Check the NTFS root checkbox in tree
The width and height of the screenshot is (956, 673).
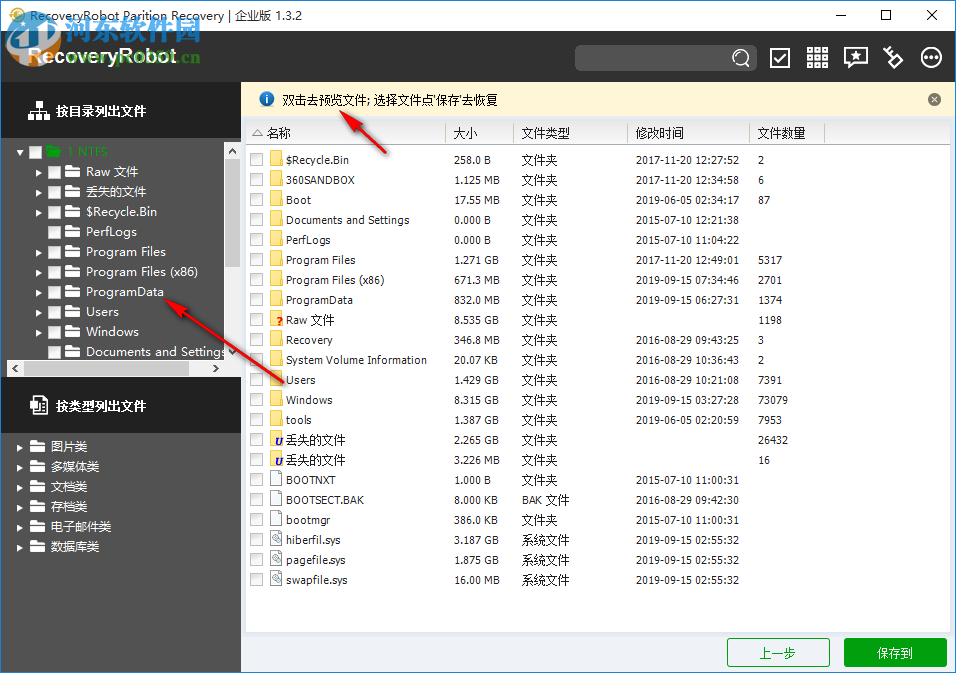(x=34, y=151)
